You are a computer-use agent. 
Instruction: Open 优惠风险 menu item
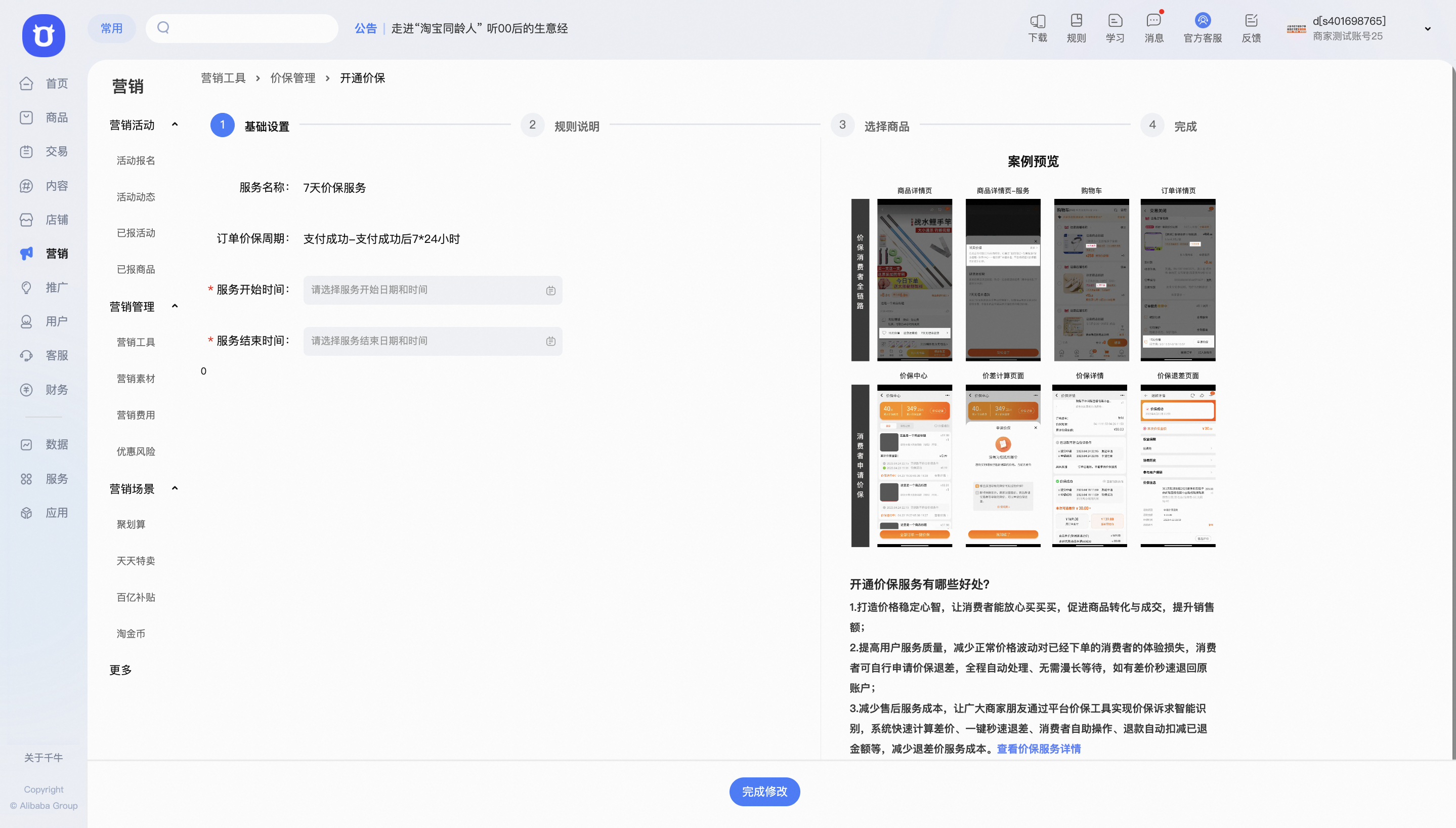(136, 451)
